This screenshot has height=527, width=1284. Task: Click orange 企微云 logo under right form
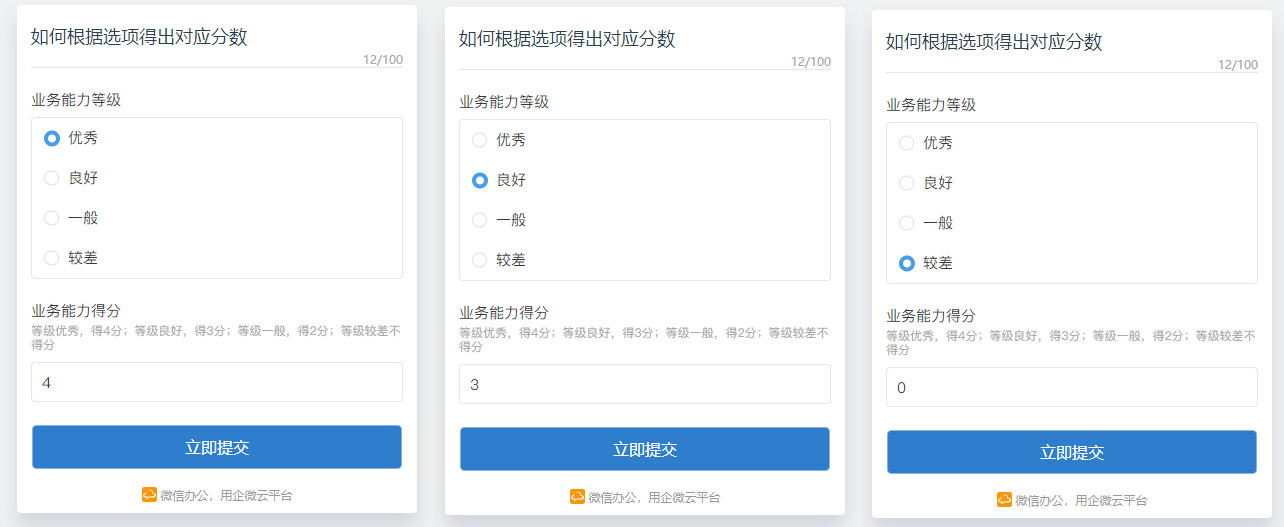tap(1004, 499)
